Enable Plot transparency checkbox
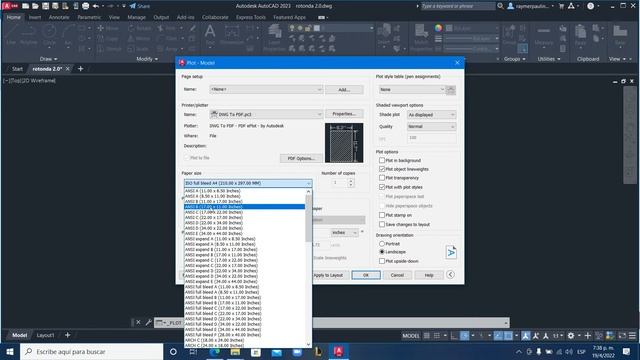 point(382,178)
